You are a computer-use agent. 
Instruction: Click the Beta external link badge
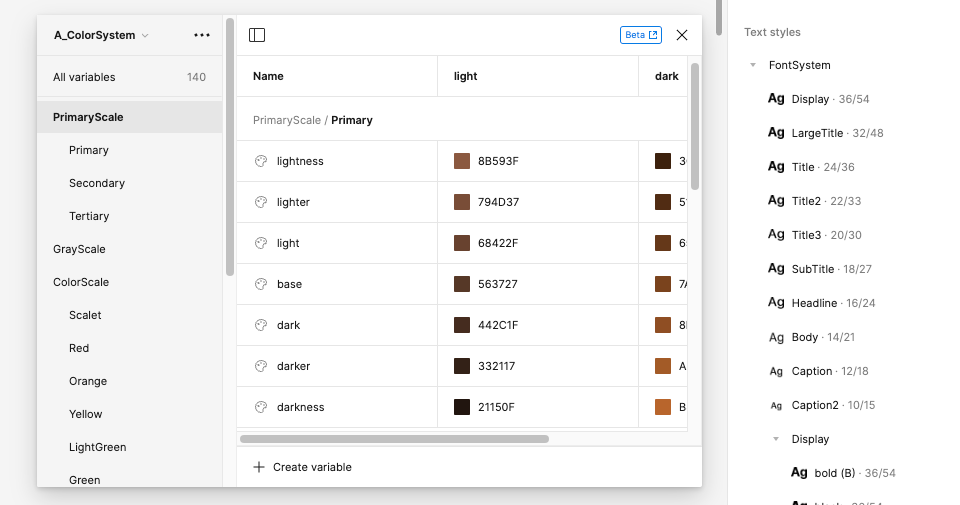point(641,35)
